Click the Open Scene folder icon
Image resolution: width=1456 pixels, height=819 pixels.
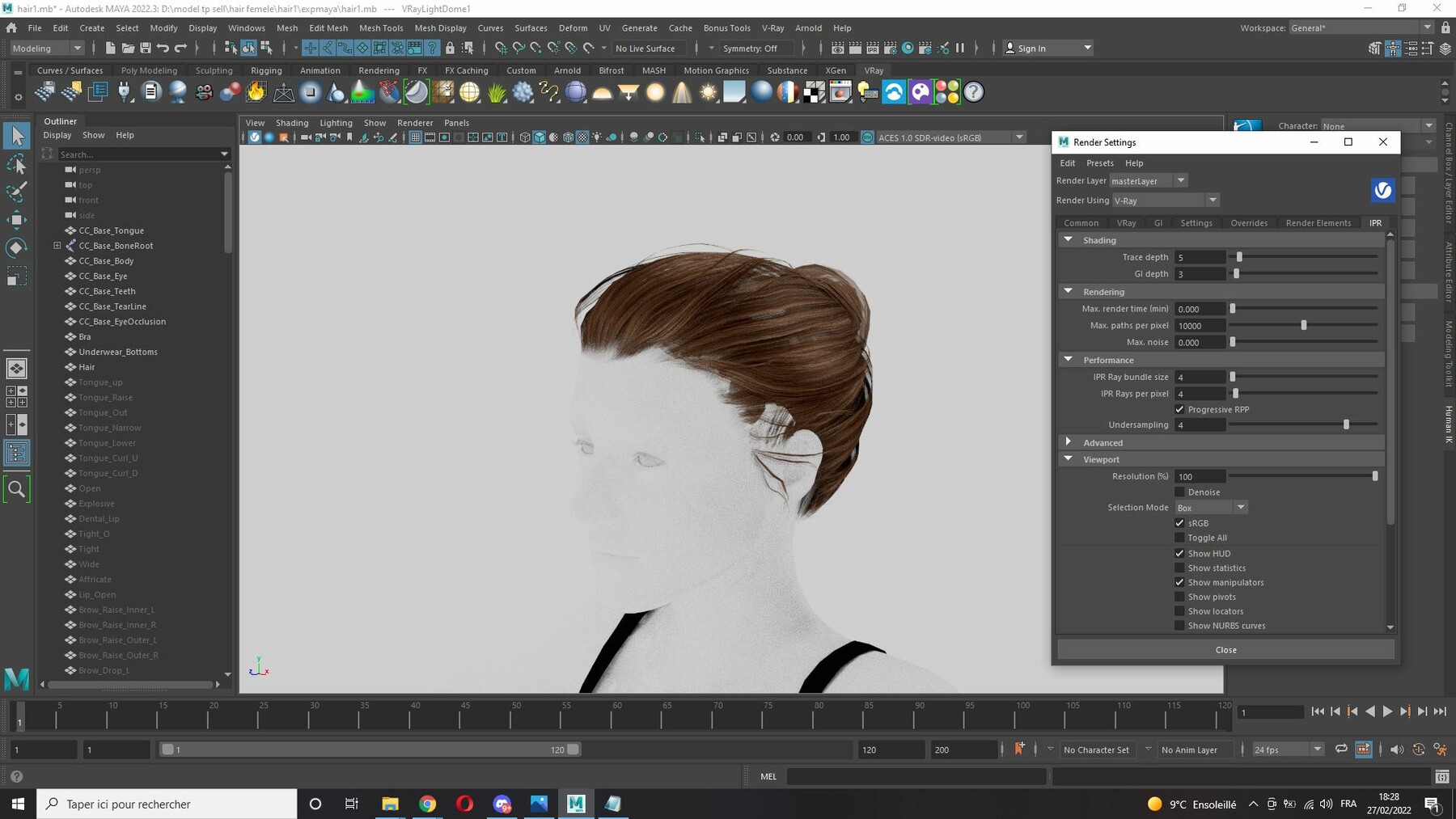128,49
